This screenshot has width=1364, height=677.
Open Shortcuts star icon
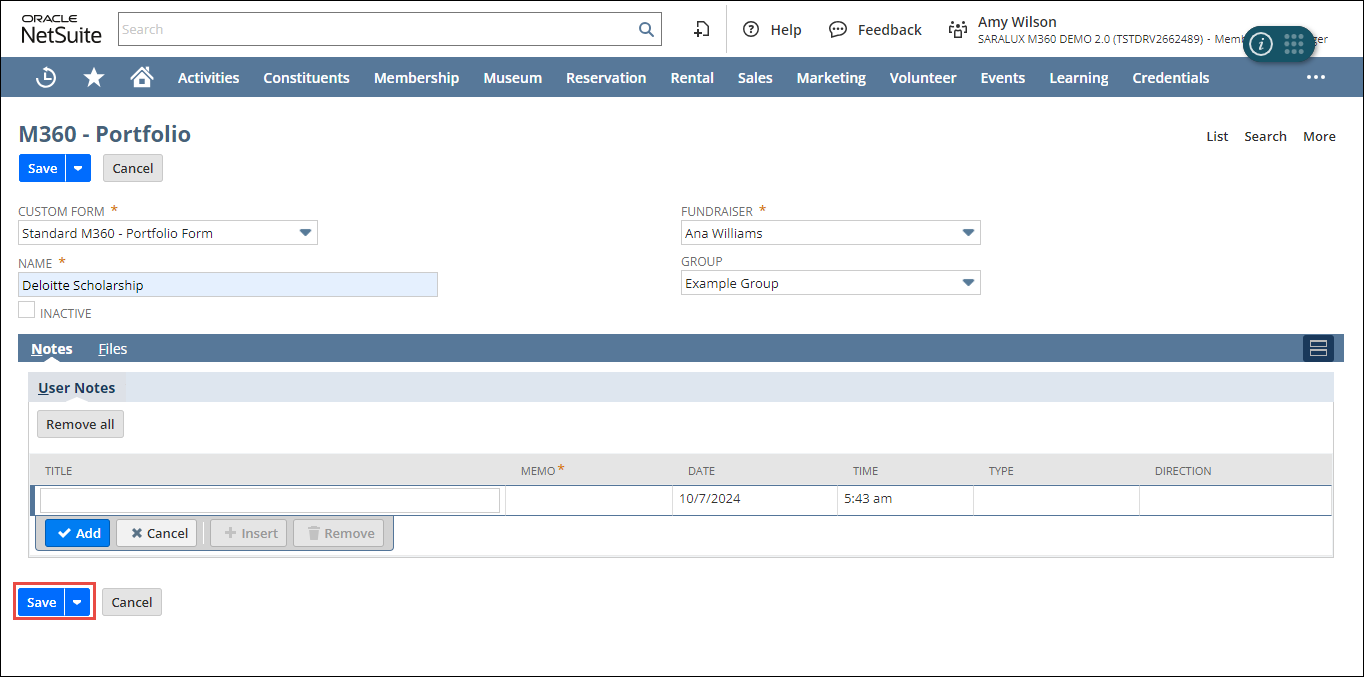pos(94,77)
